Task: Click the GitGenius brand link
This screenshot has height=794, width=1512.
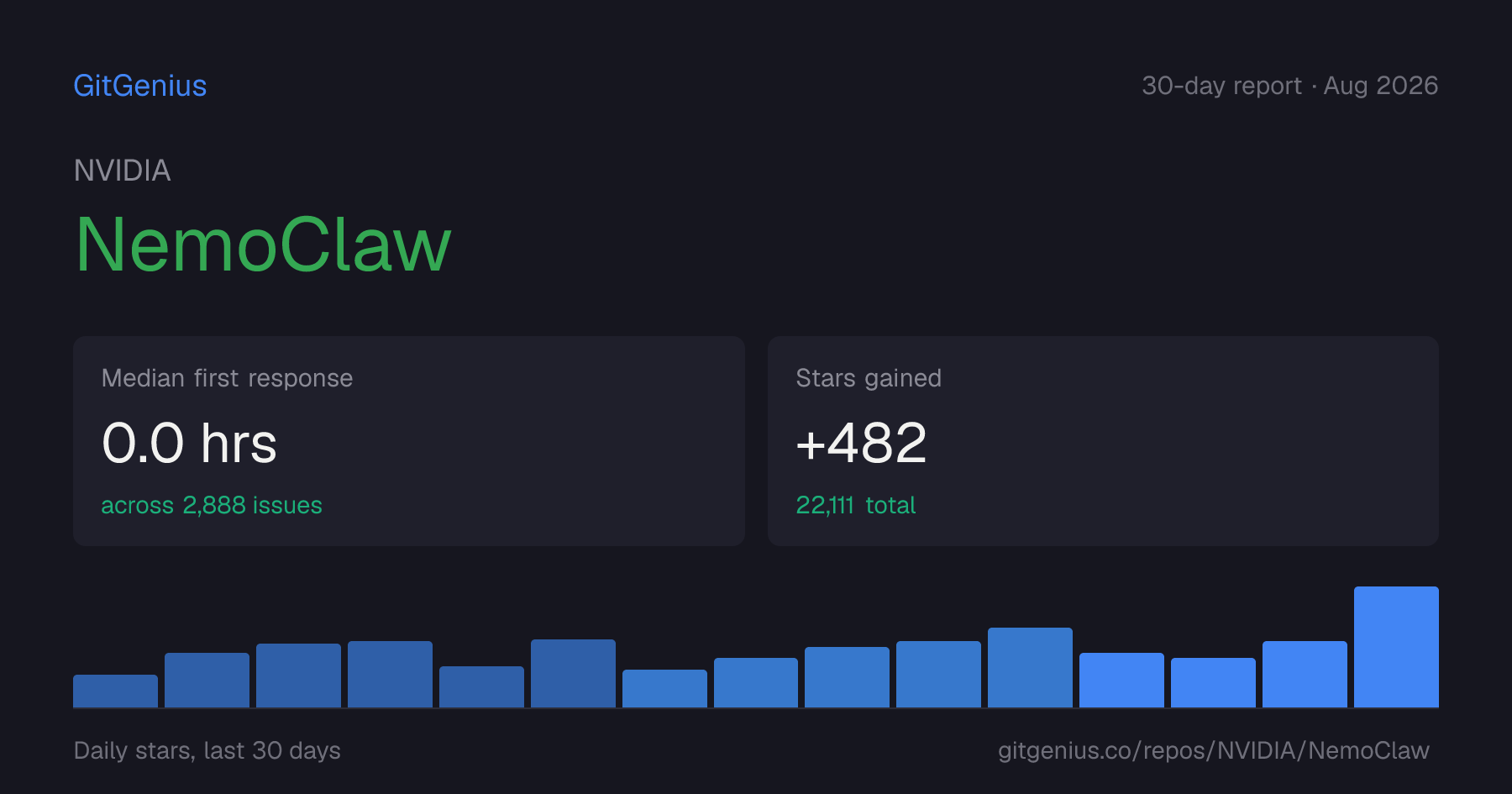Action: click(140, 86)
